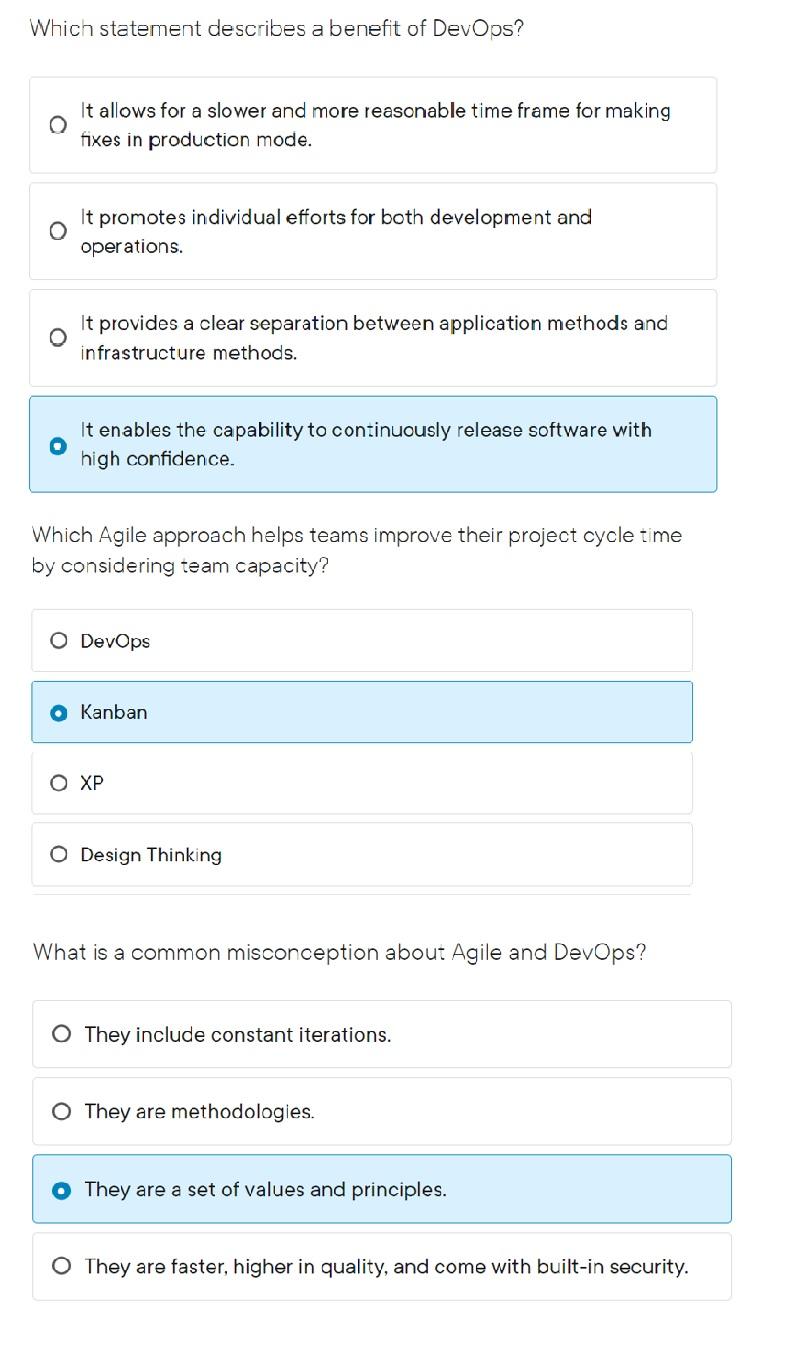Select the 'clear separation between application methods' answer
The image size is (791, 1371).
point(57,337)
